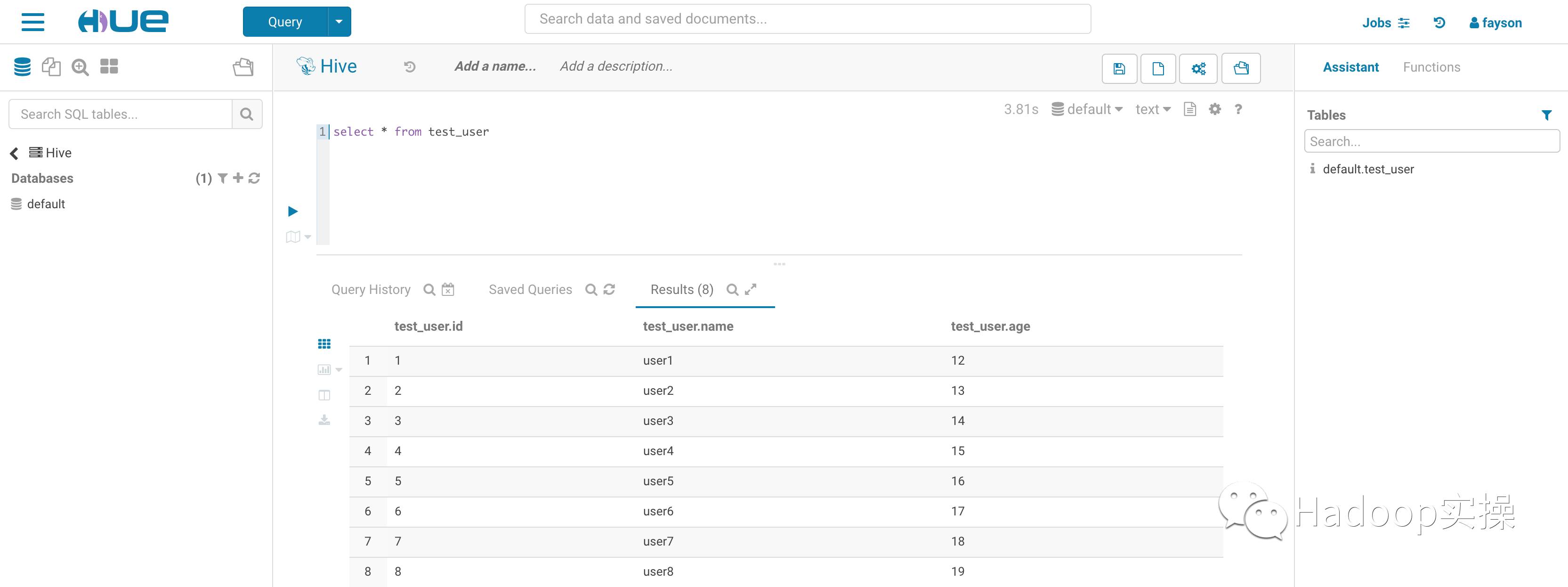Click the Search SQL tables field
Viewport: 1568px width, 587px height.
tap(121, 114)
